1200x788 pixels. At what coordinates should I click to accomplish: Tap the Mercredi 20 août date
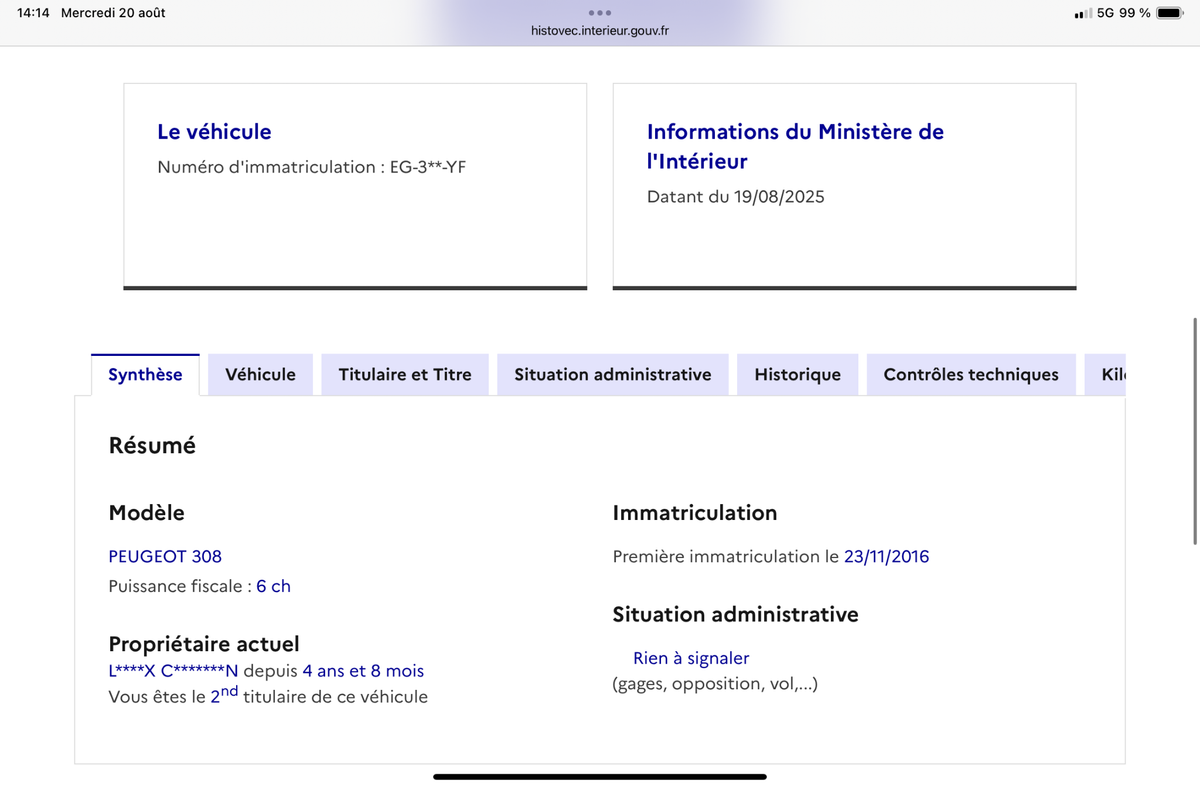click(x=113, y=13)
